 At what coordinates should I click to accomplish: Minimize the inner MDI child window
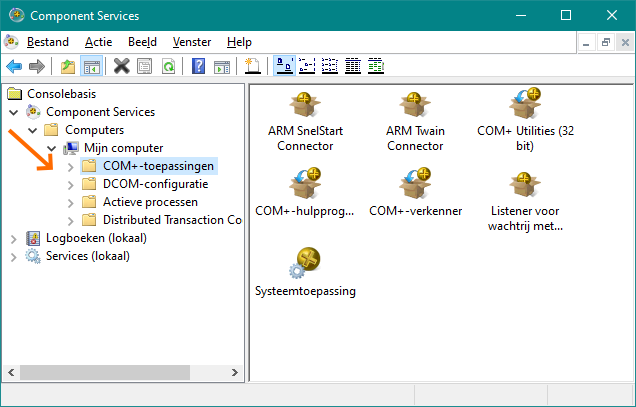[586, 42]
